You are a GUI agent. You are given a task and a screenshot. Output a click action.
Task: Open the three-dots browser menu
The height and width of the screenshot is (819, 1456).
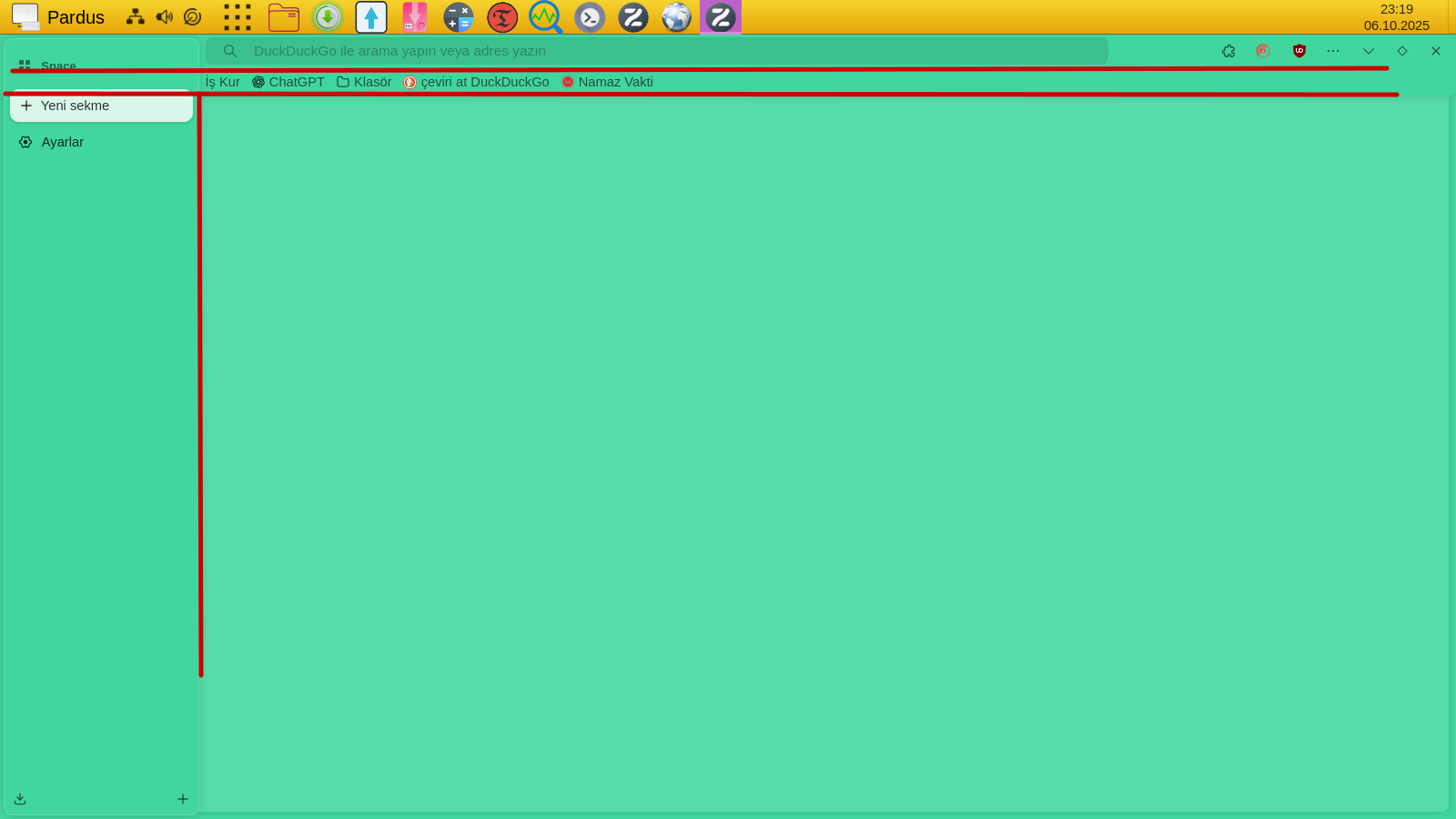(x=1333, y=51)
